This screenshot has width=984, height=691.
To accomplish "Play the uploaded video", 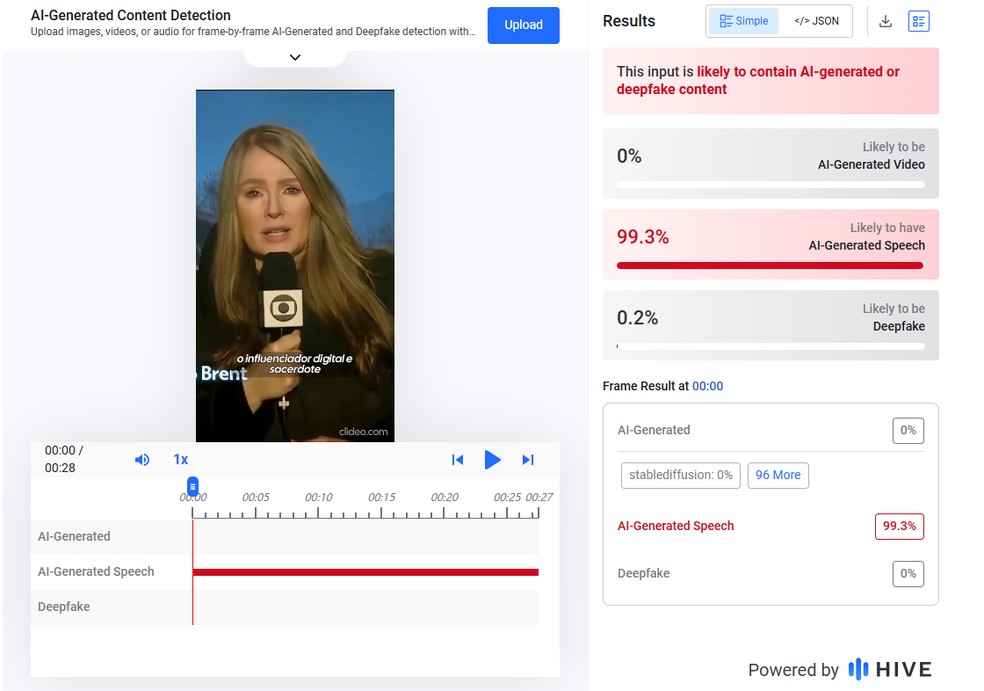I will click(492, 460).
